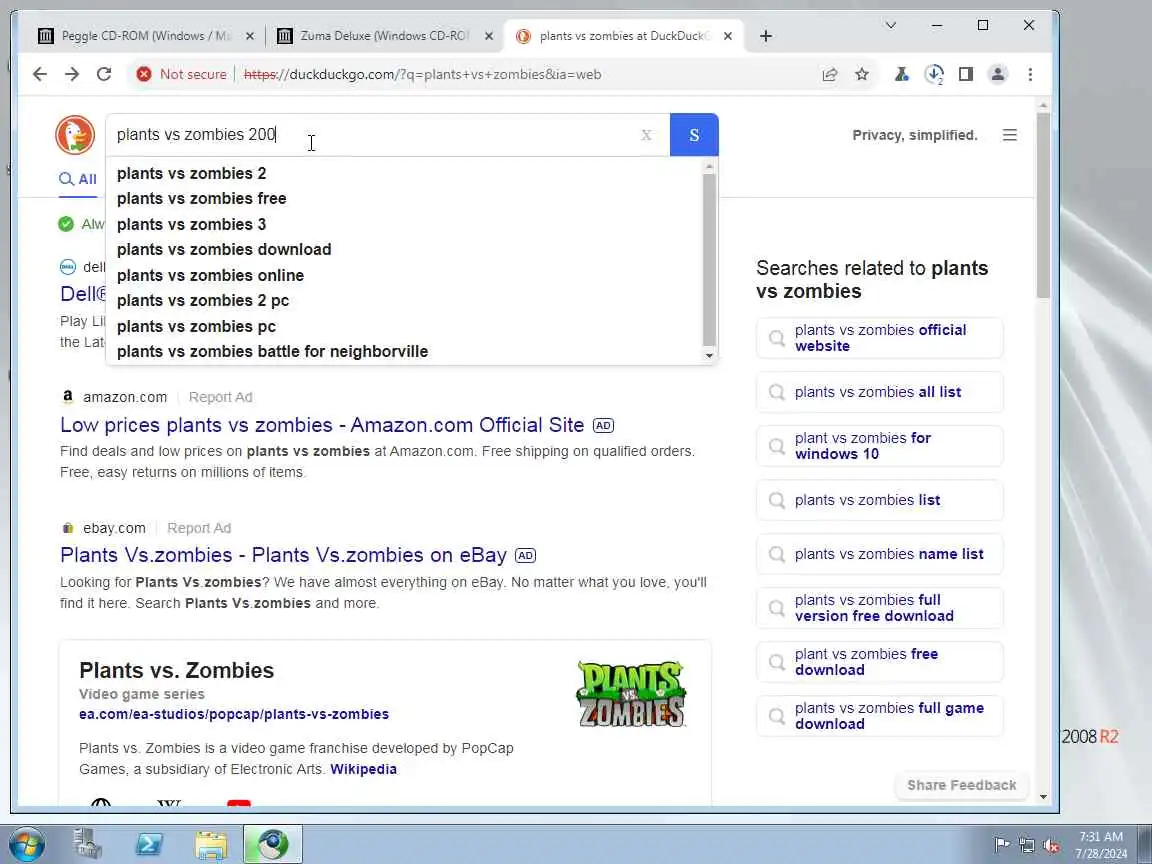Open a new tab with plus button

point(766,36)
